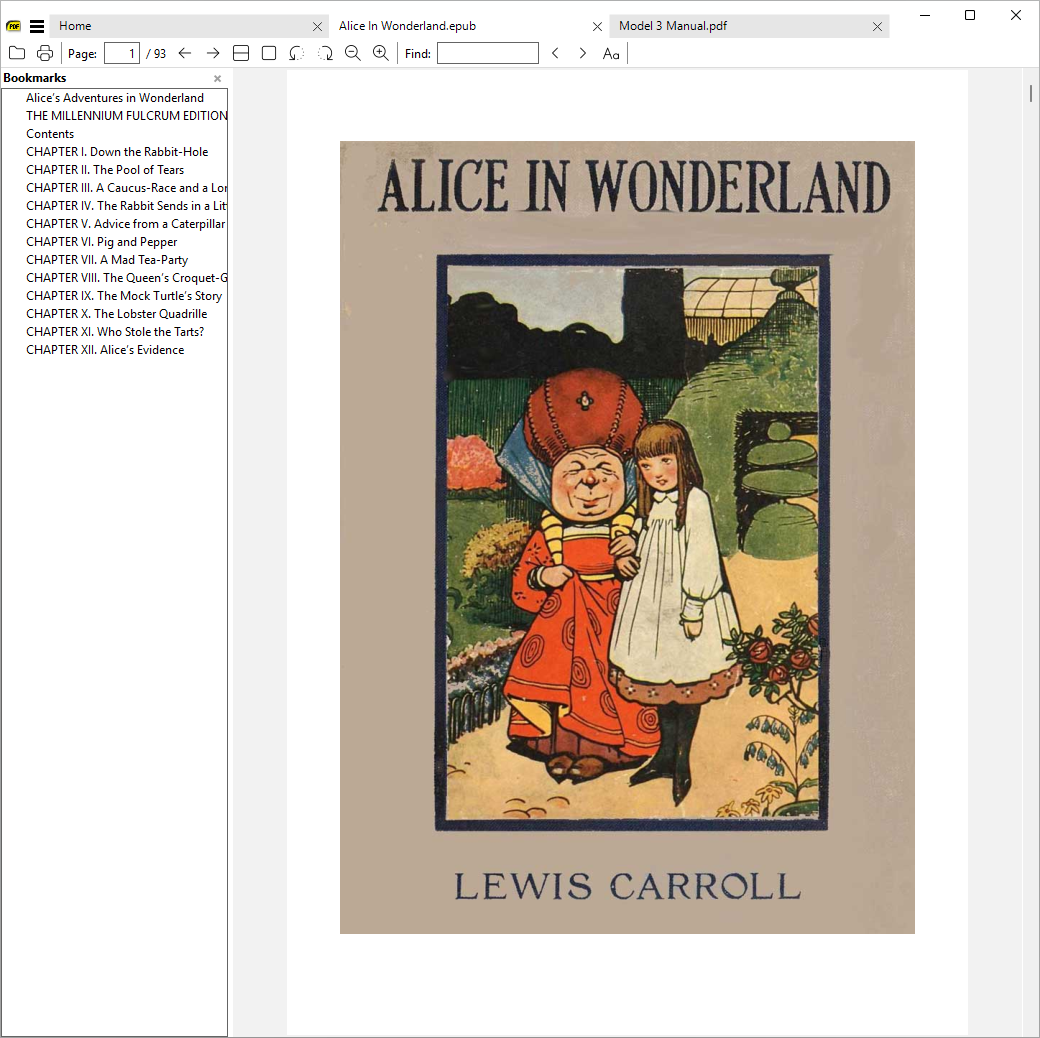Screen dimensions: 1040x1038
Task: Select the Fit Single Page view icon
Action: point(269,53)
